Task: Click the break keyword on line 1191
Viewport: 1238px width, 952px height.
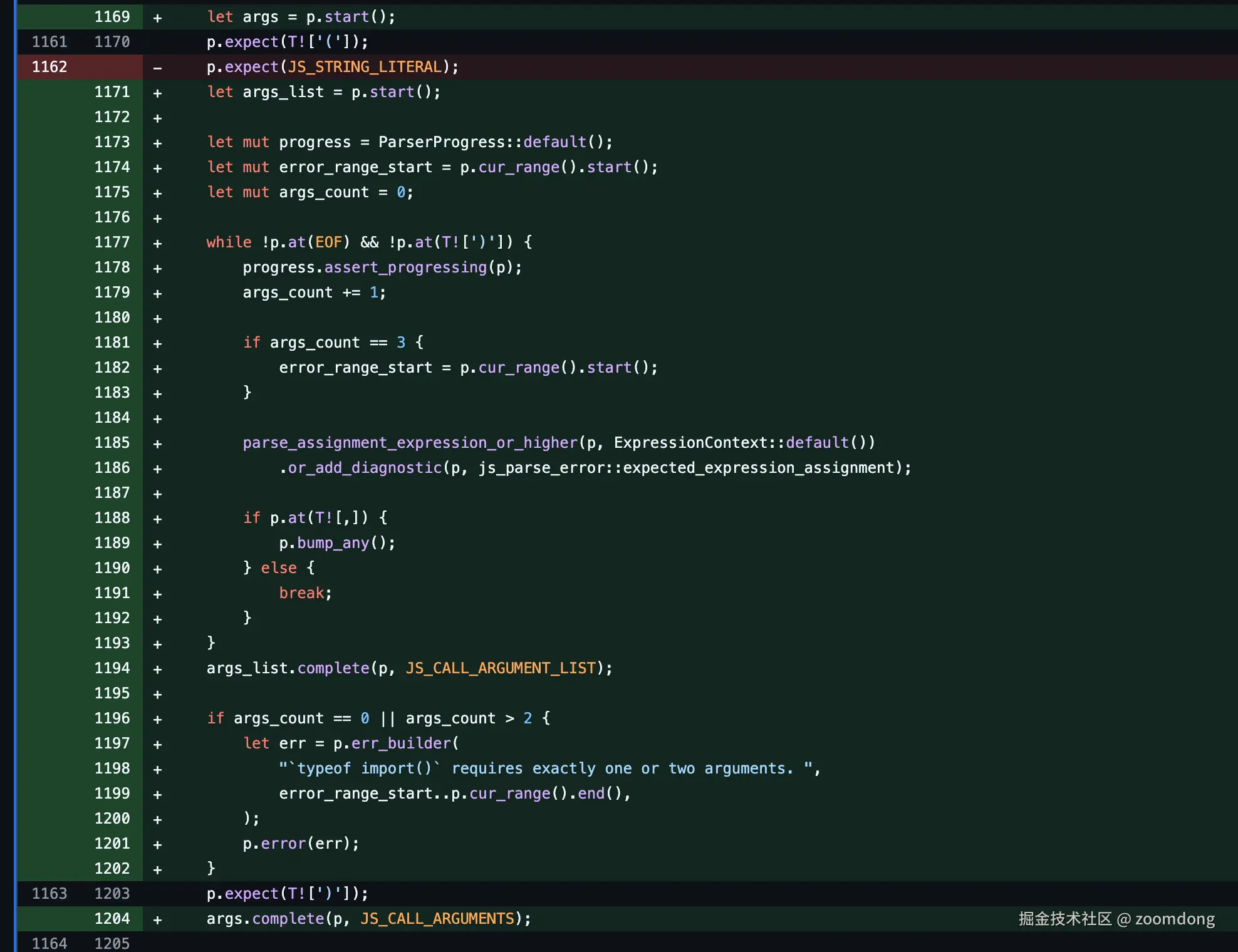Action: (x=301, y=593)
